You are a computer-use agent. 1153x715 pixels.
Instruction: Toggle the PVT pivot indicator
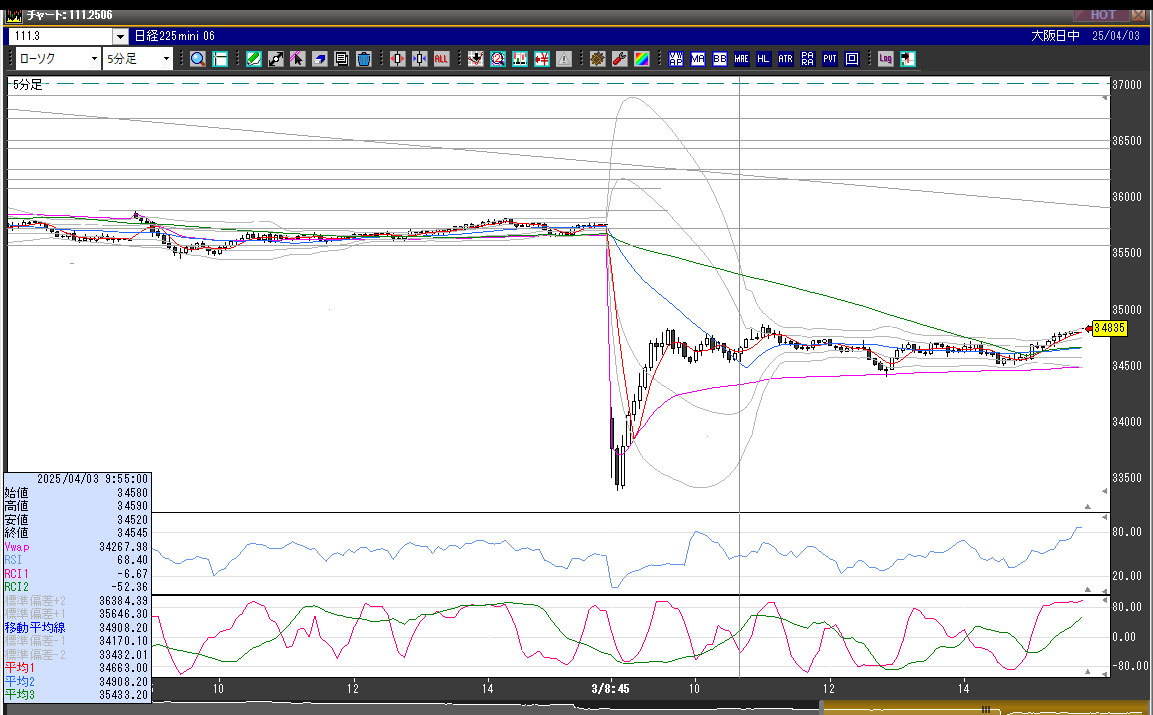pos(829,59)
